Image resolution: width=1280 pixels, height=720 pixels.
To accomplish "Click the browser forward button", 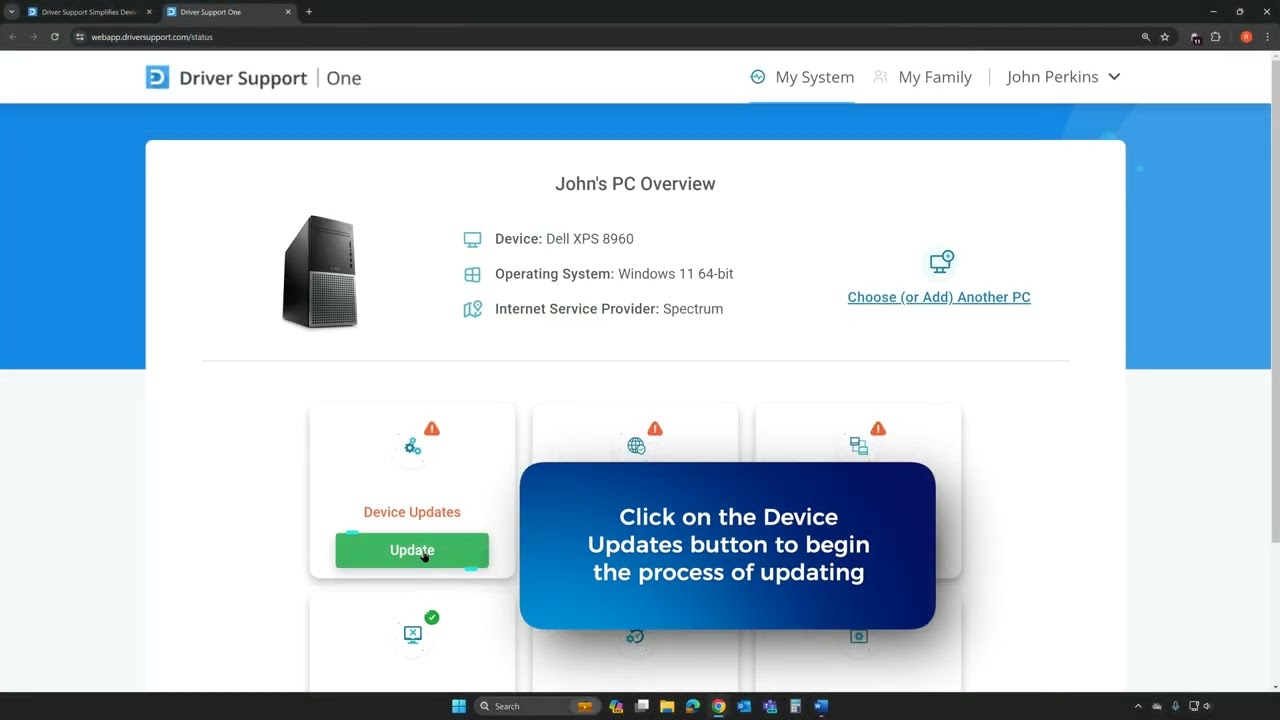I will tap(33, 37).
